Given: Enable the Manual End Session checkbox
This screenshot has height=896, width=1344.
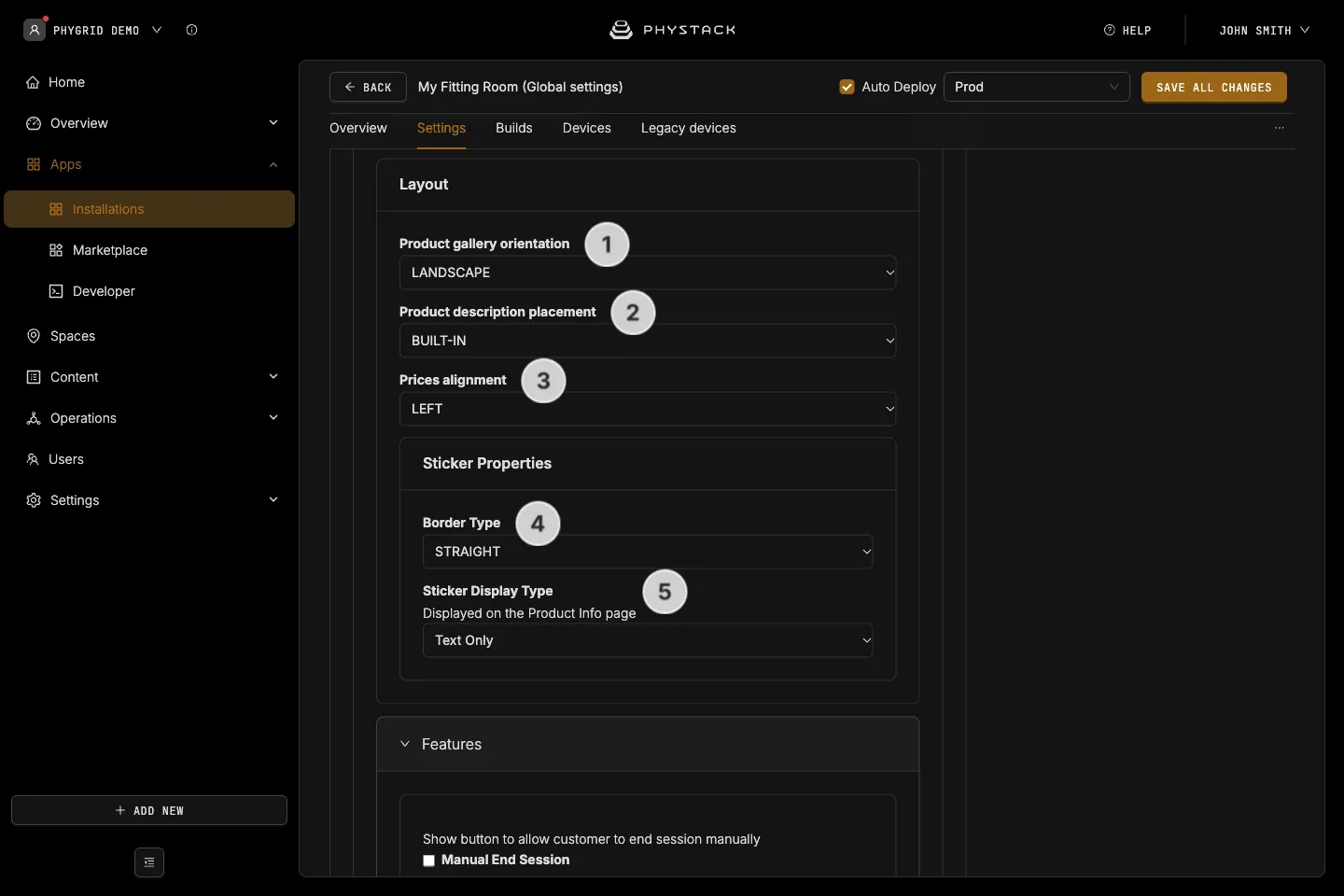Looking at the screenshot, I should (x=428, y=861).
